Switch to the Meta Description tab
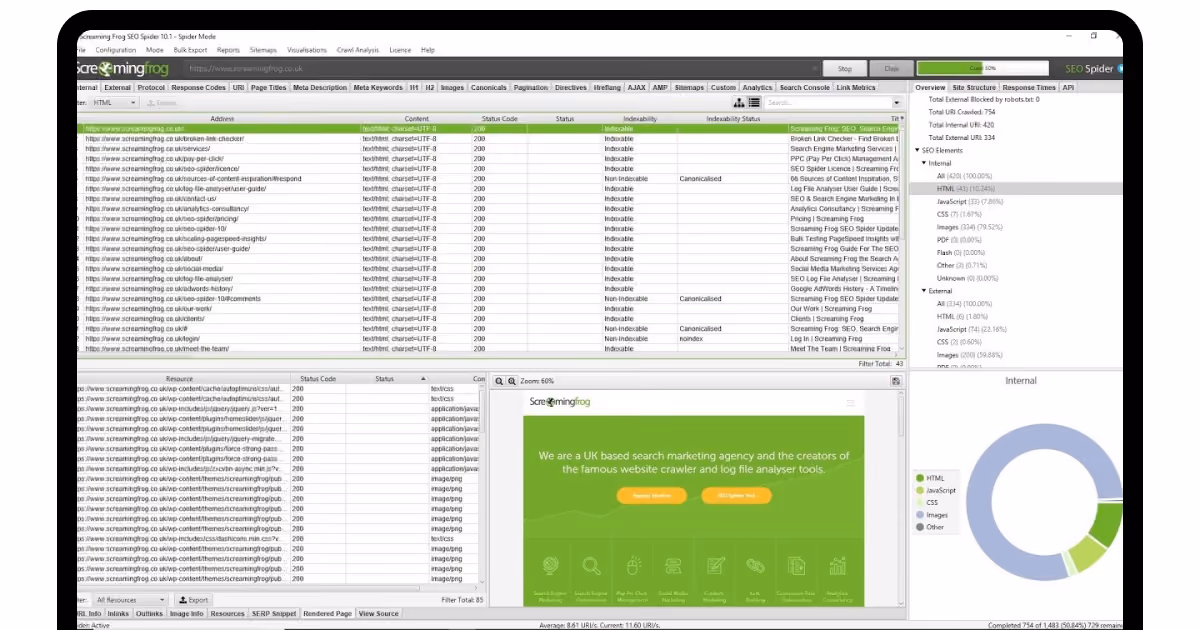Image resolution: width=1200 pixels, height=630 pixels. (320, 88)
